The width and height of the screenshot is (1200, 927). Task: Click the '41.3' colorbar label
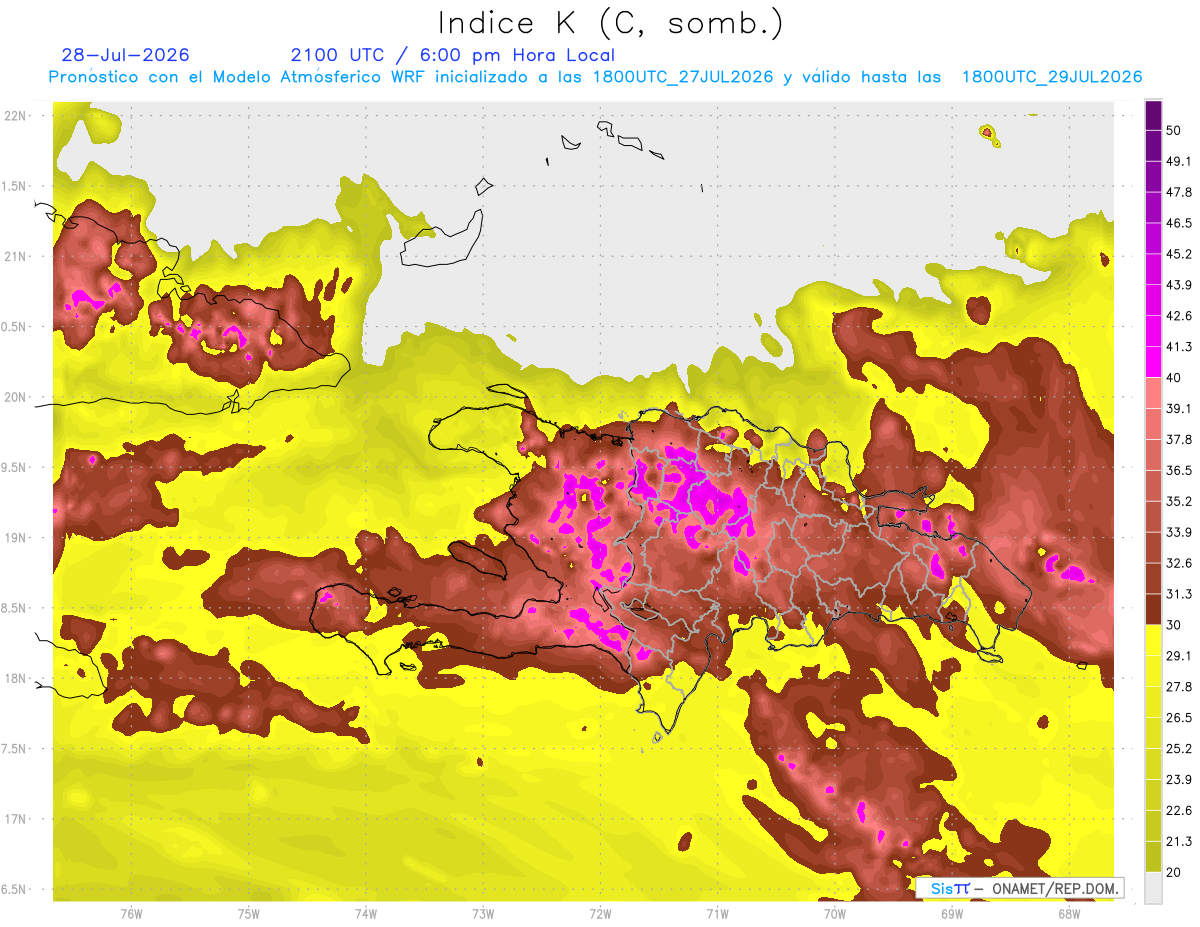(1179, 347)
